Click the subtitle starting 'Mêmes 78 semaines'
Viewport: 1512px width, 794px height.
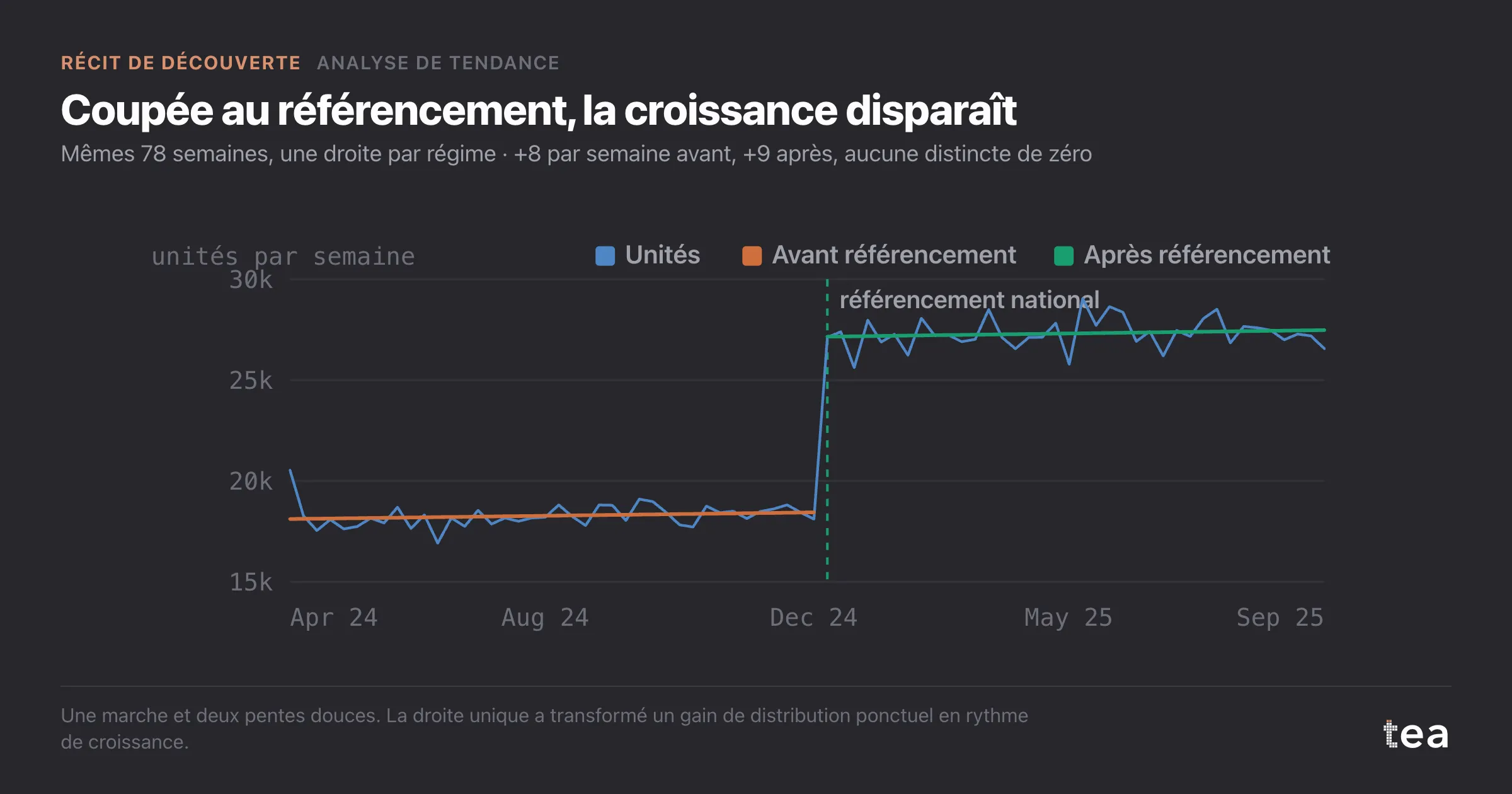(x=576, y=154)
